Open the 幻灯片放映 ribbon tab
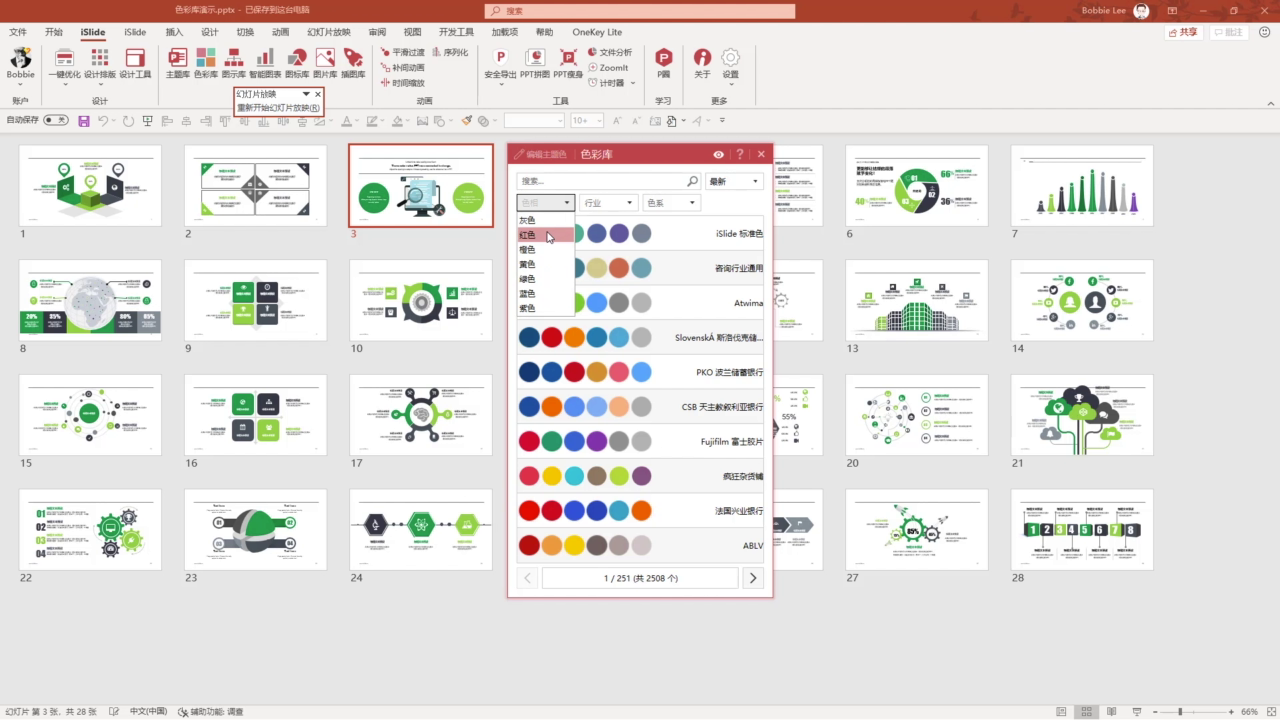1280x720 pixels. pos(329,32)
